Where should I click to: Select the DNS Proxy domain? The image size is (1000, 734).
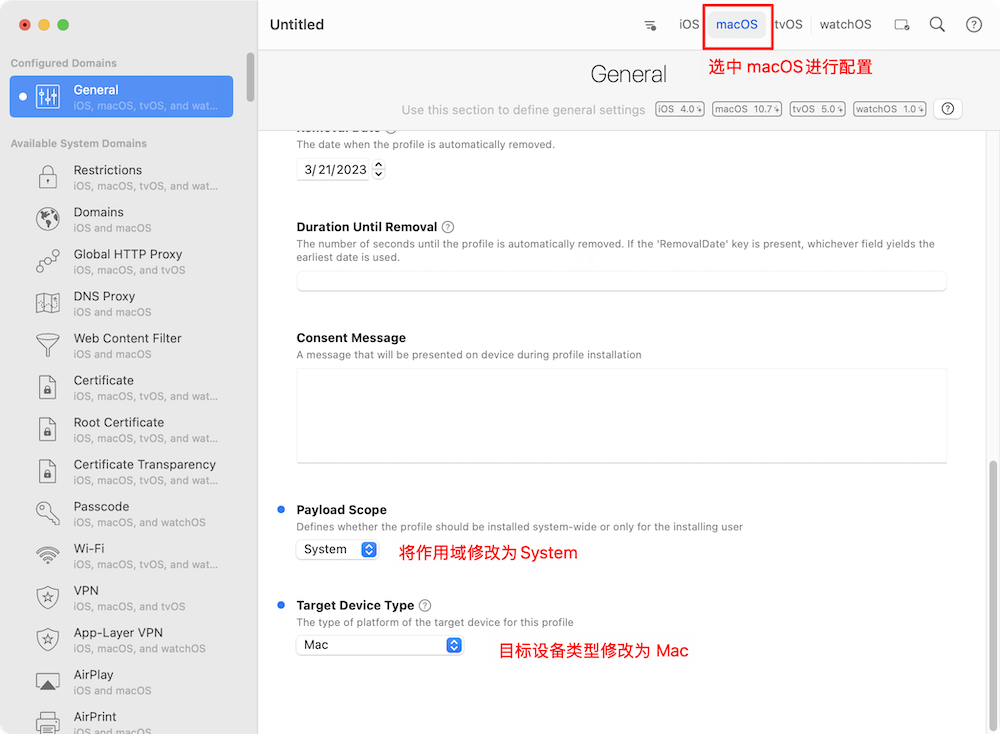click(x=121, y=304)
